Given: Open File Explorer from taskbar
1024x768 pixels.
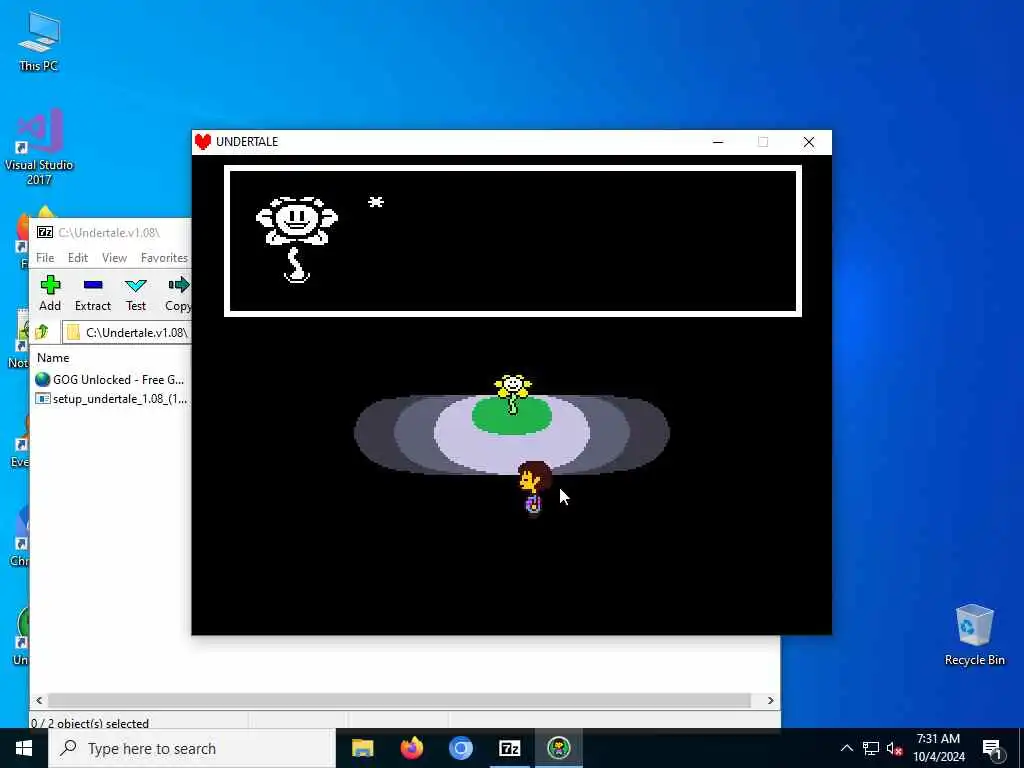Looking at the screenshot, I should pos(362,748).
